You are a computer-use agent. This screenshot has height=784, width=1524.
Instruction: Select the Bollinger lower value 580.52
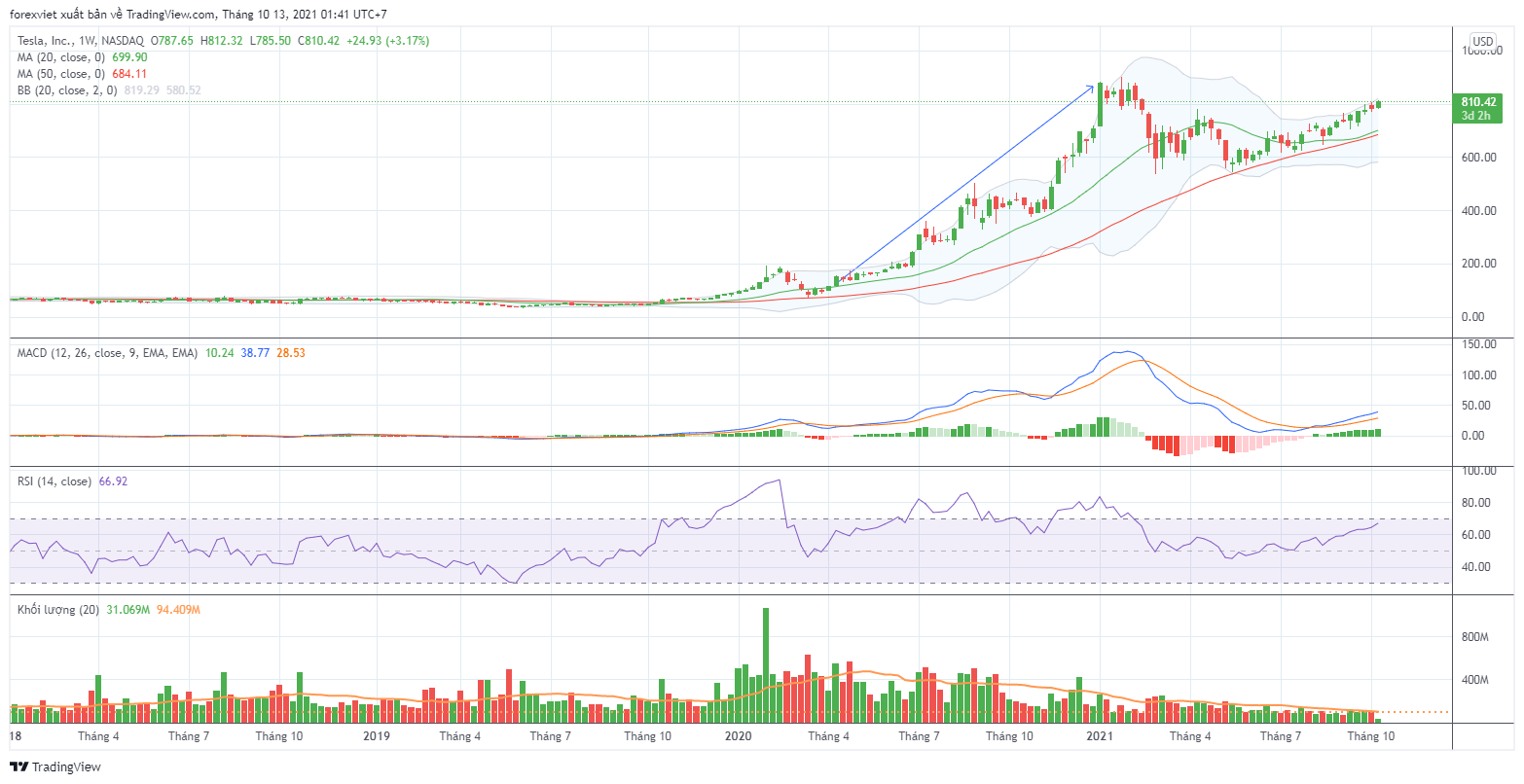183,90
